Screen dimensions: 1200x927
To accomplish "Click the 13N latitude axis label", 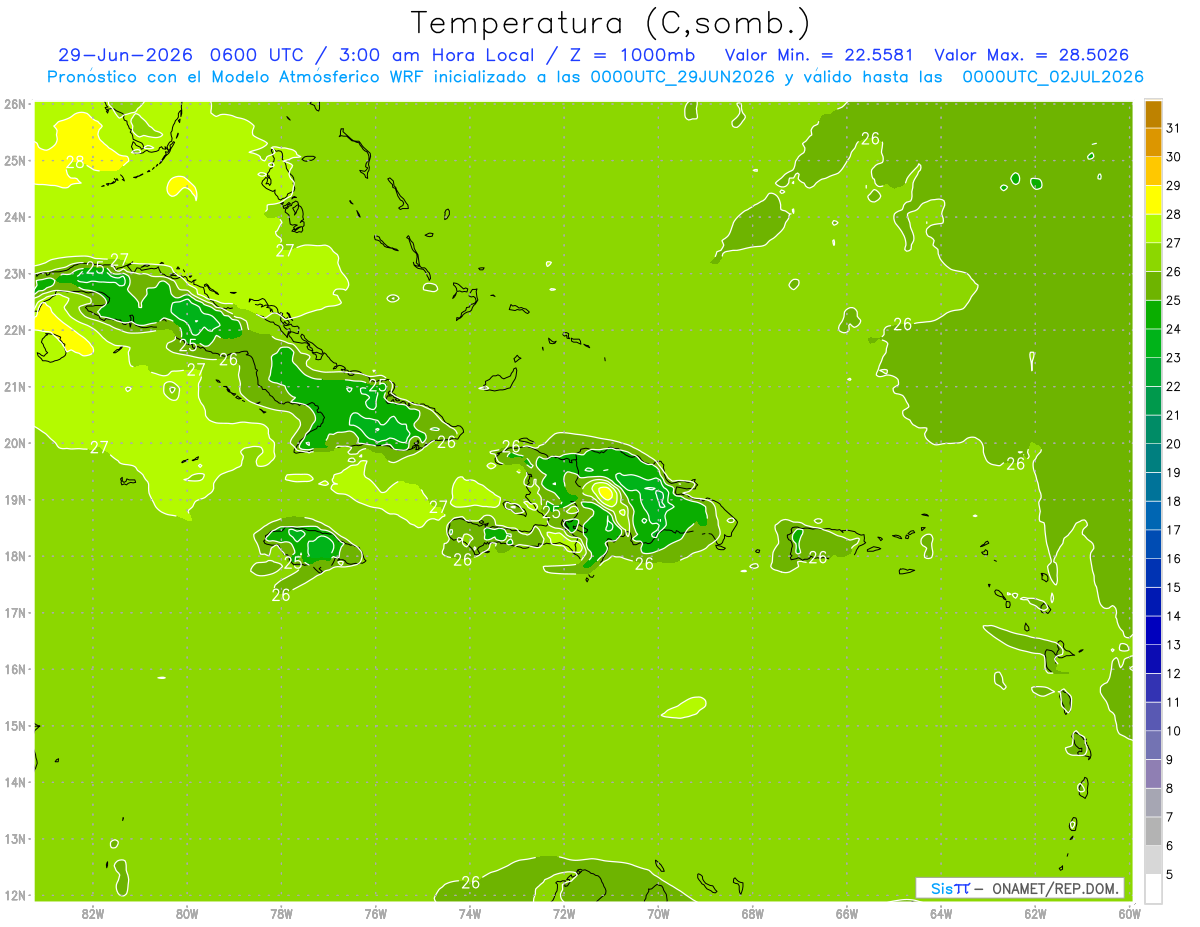I will [x=14, y=838].
